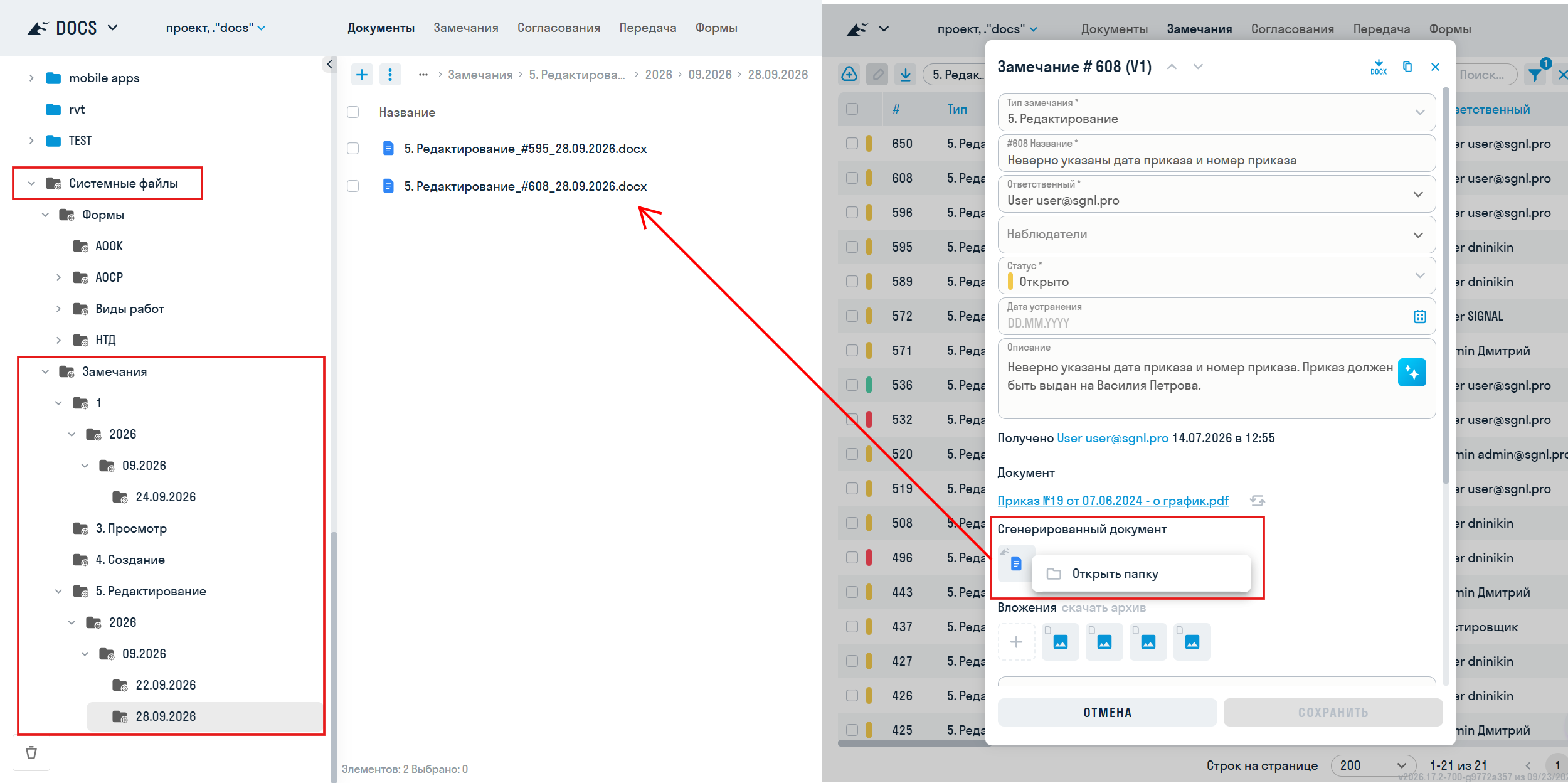Open the trash bin in the sidebar
1568x783 pixels.
click(x=31, y=752)
